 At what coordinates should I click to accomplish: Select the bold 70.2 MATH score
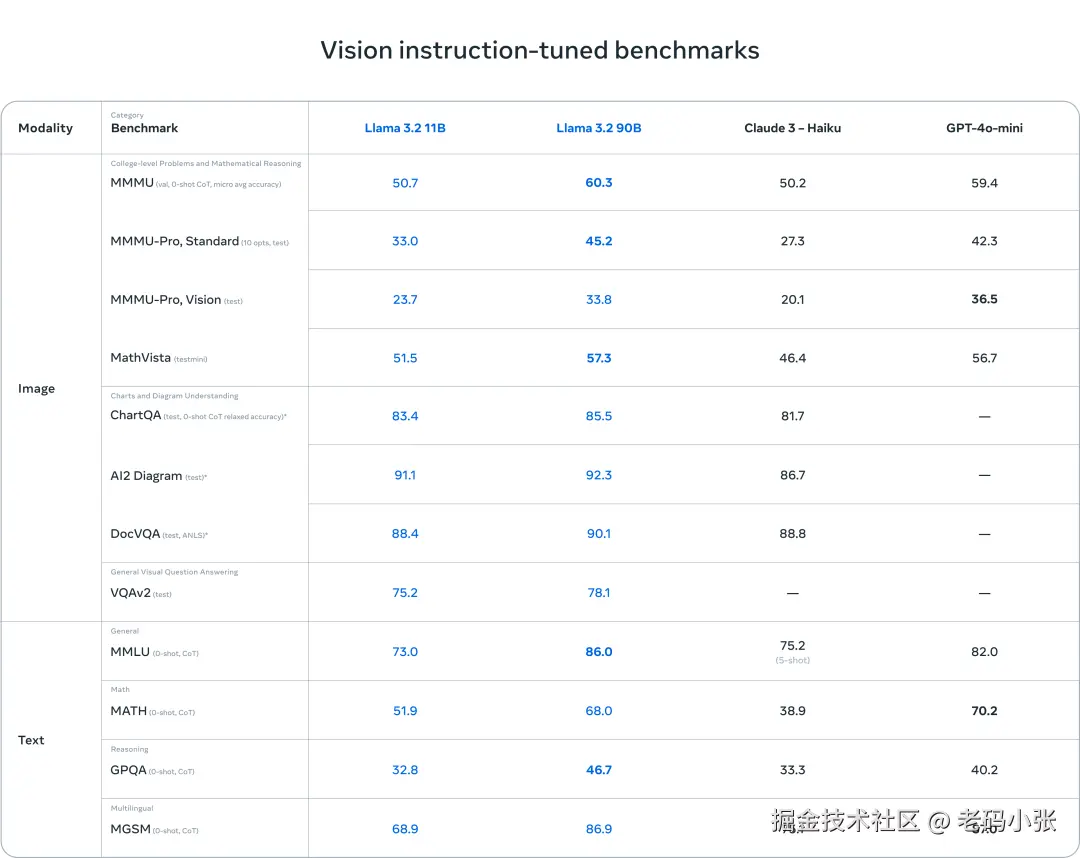(x=984, y=711)
